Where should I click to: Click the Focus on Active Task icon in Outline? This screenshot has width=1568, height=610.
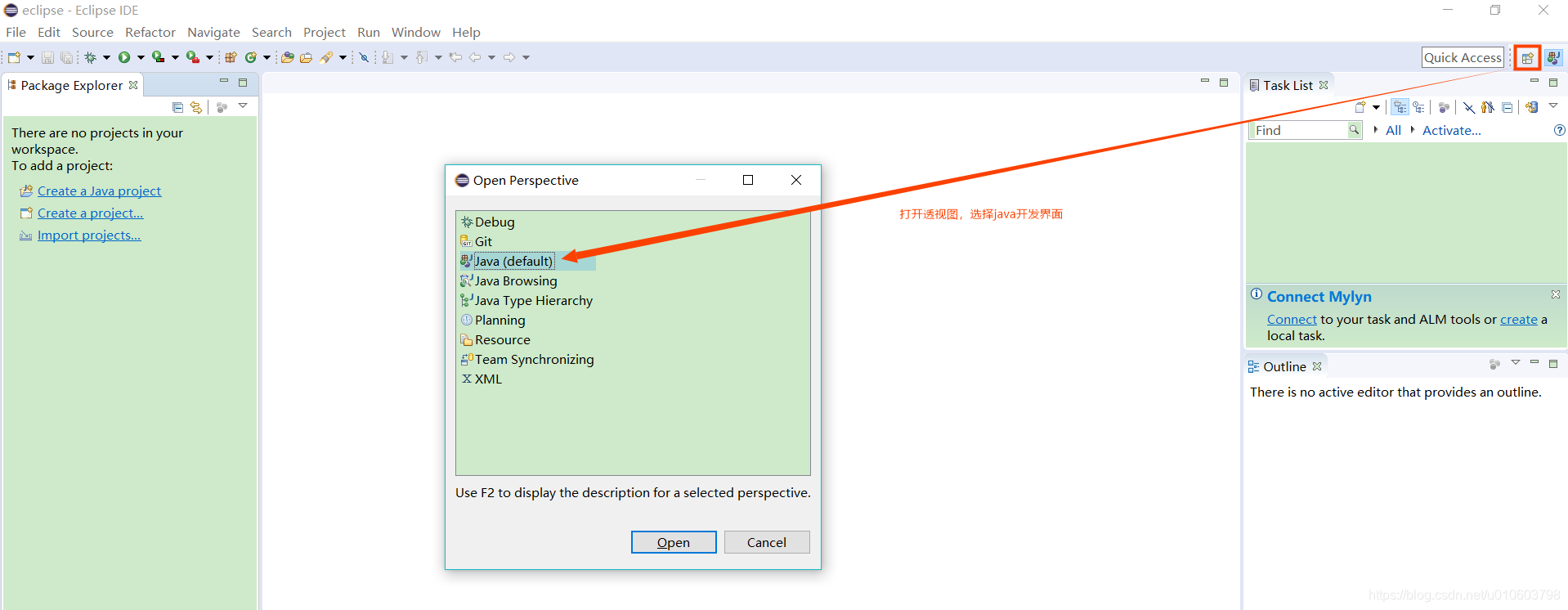(1494, 364)
